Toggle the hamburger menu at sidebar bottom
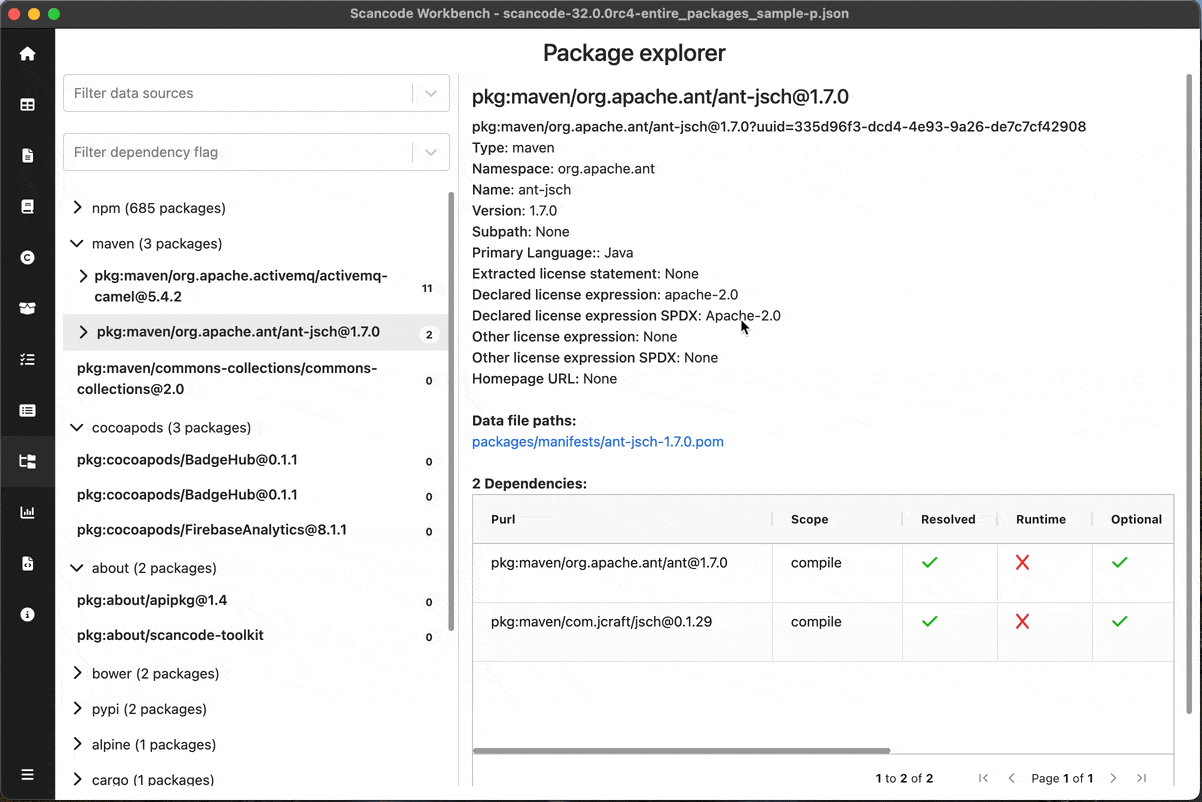This screenshot has width=1202, height=802. point(27,775)
